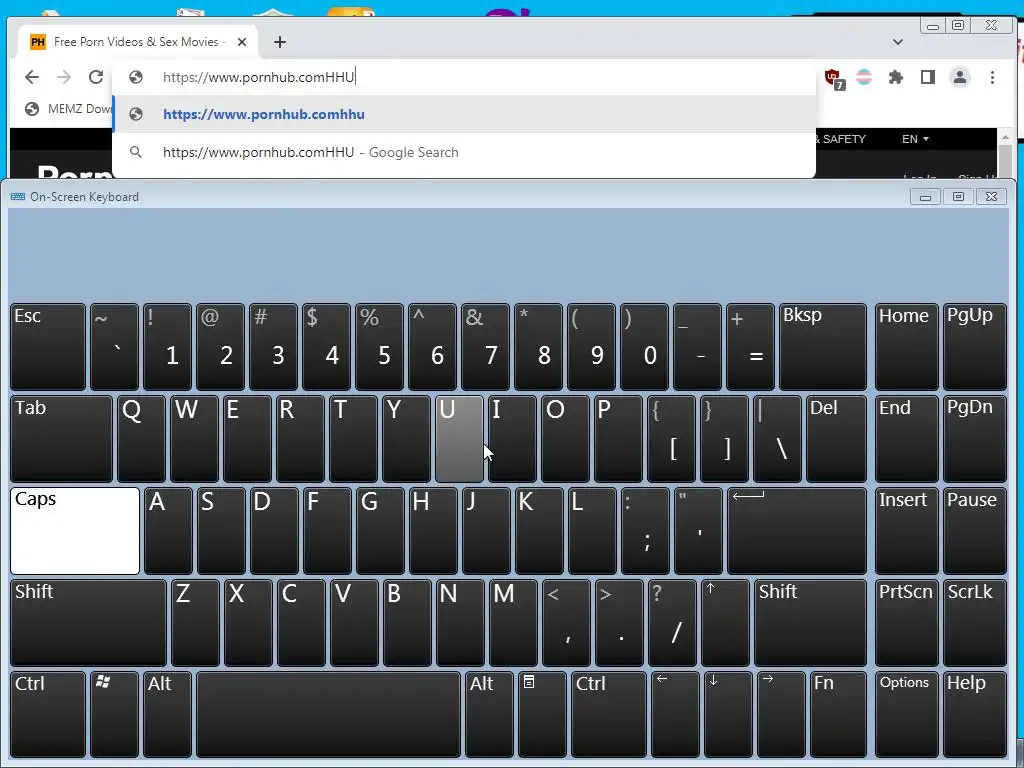Screen dimensions: 1024x768
Task: Toggle the ScrLk key
Action: point(974,622)
